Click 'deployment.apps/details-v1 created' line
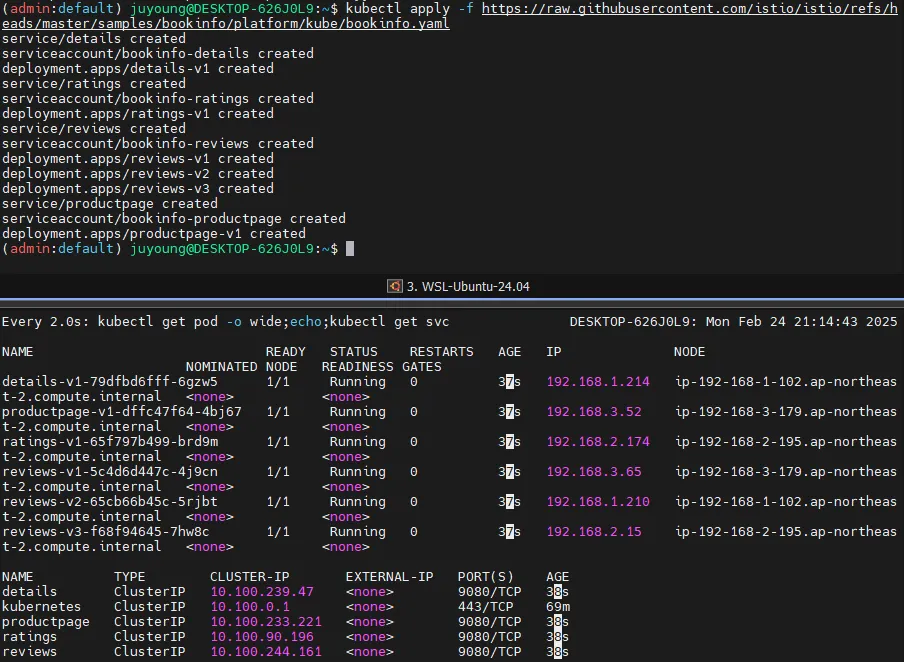 click(138, 69)
